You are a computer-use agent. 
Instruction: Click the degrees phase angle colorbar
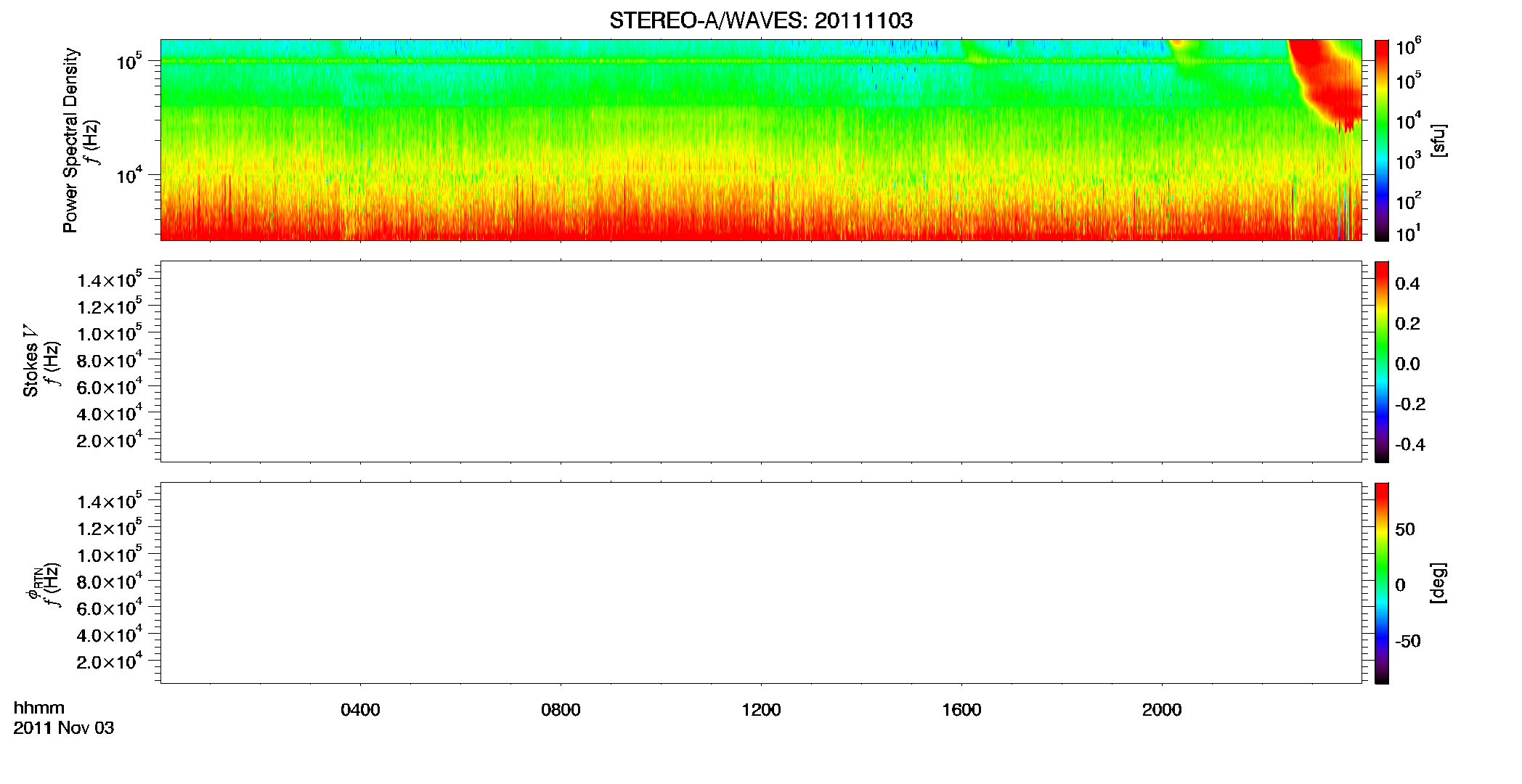tap(1382, 583)
